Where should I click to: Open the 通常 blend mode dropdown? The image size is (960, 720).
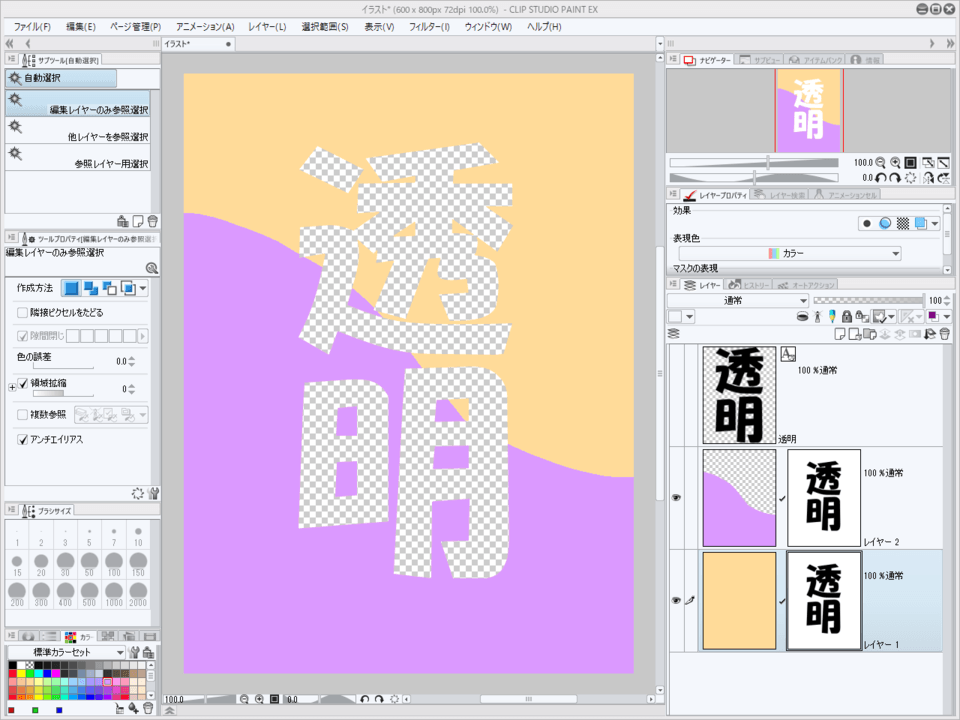(738, 300)
